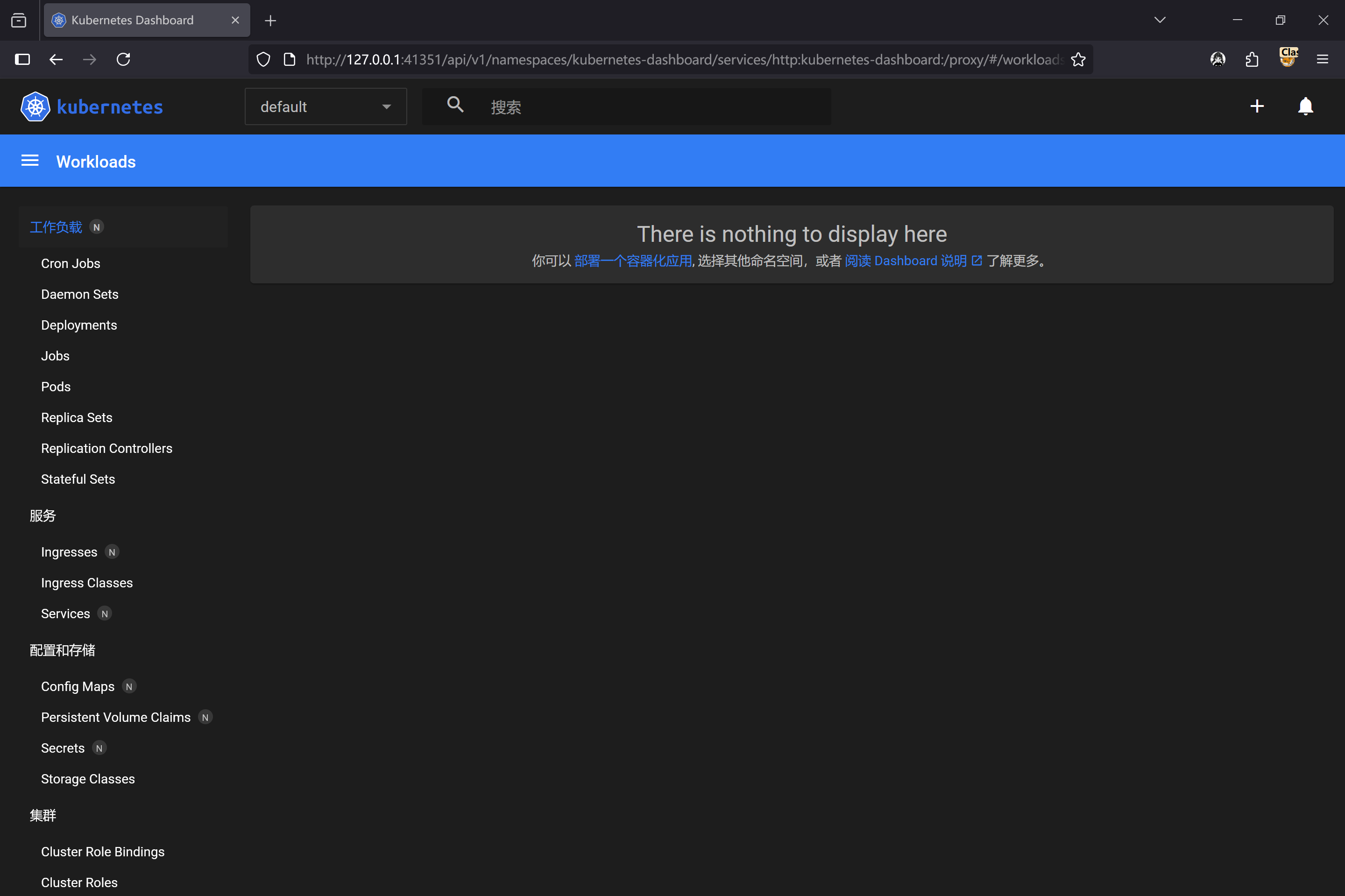Open Pods in sidebar
The height and width of the screenshot is (896, 1345).
(56, 387)
